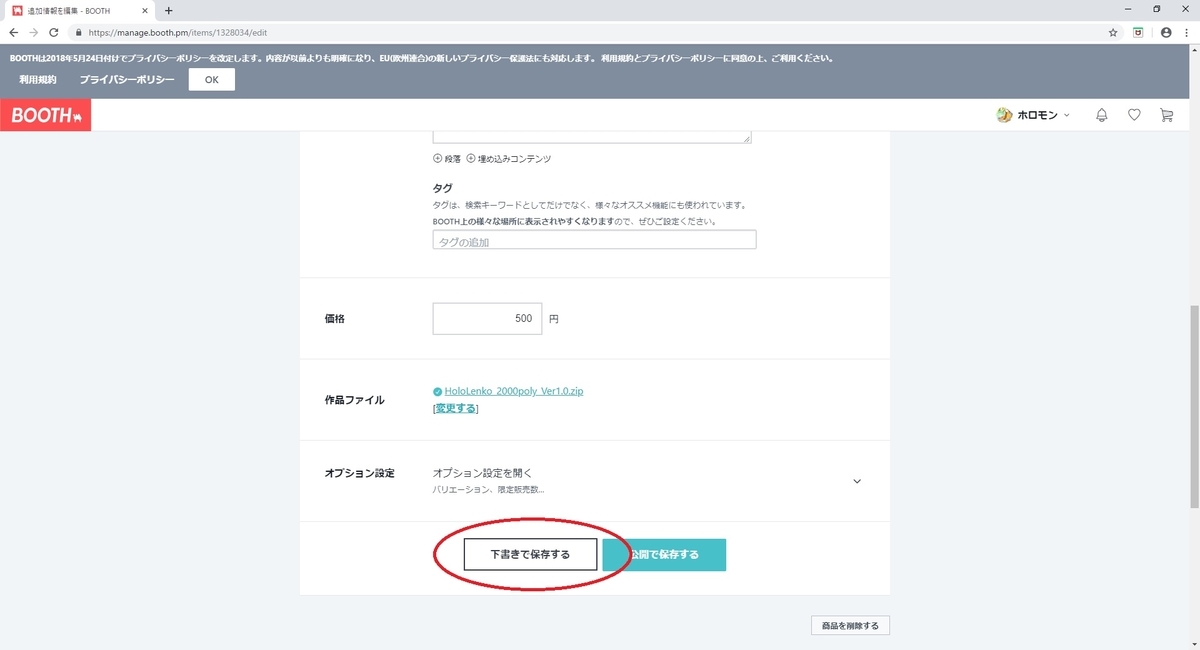Open the wishlist heart icon

coord(1134,114)
